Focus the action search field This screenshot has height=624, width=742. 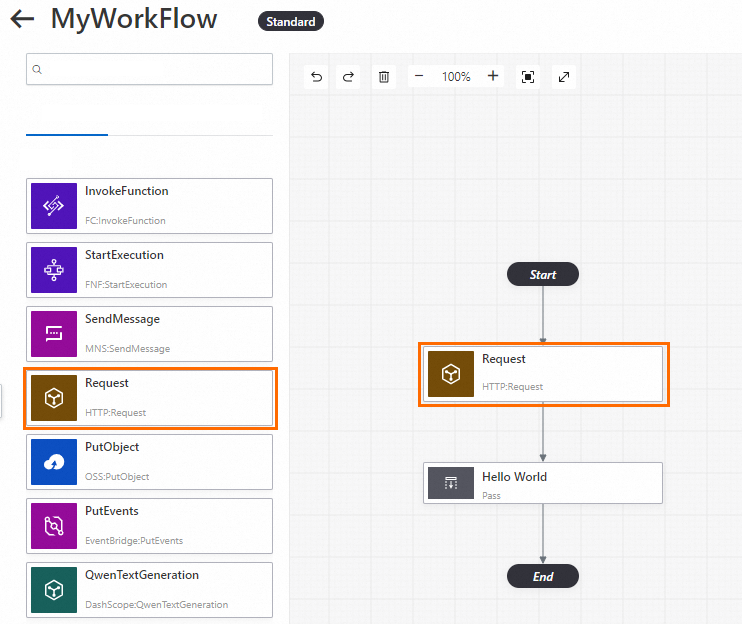coord(150,69)
